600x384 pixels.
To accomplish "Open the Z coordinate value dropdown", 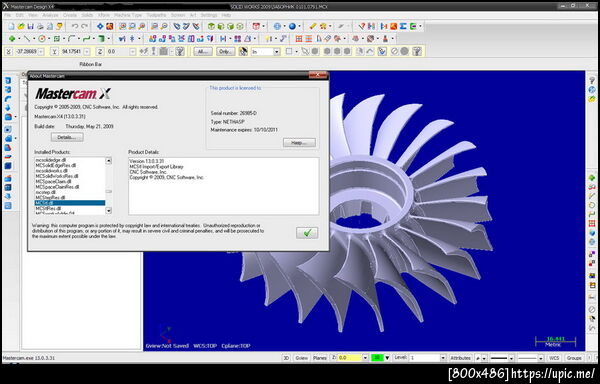I will (132, 52).
